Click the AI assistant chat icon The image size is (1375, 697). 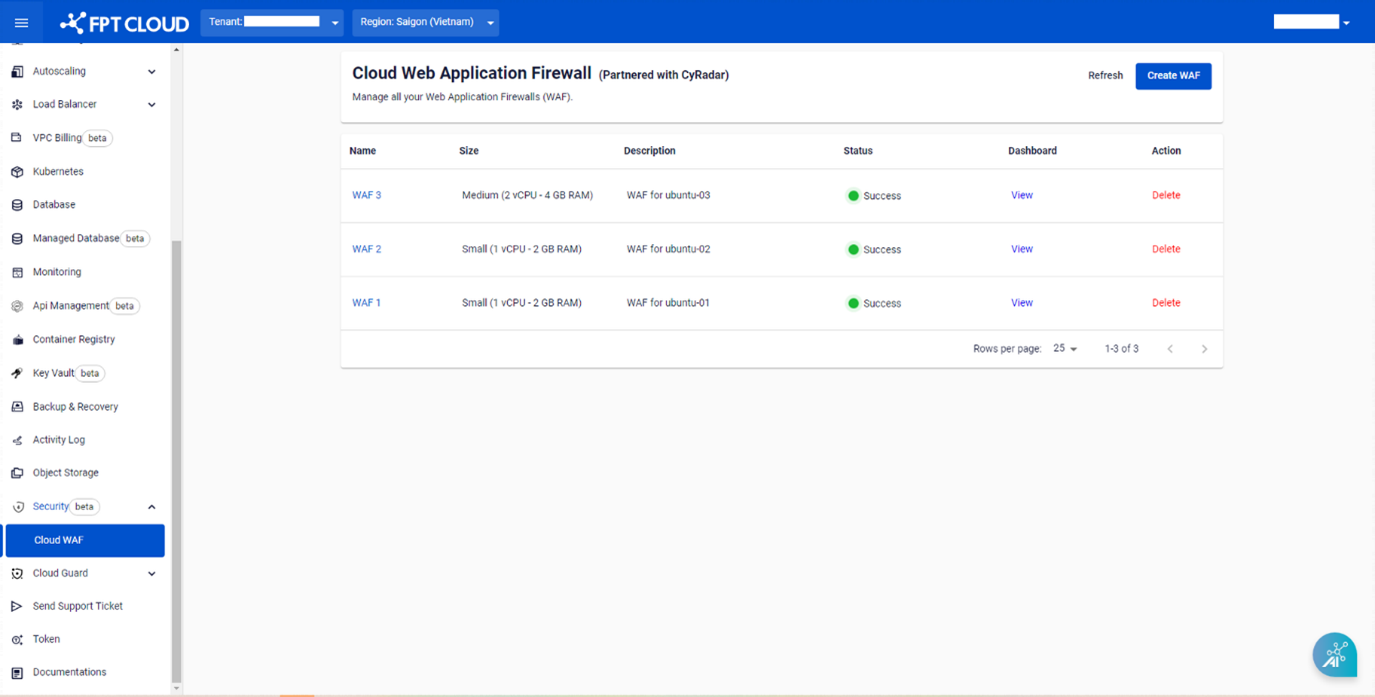pyautogui.click(x=1334, y=655)
